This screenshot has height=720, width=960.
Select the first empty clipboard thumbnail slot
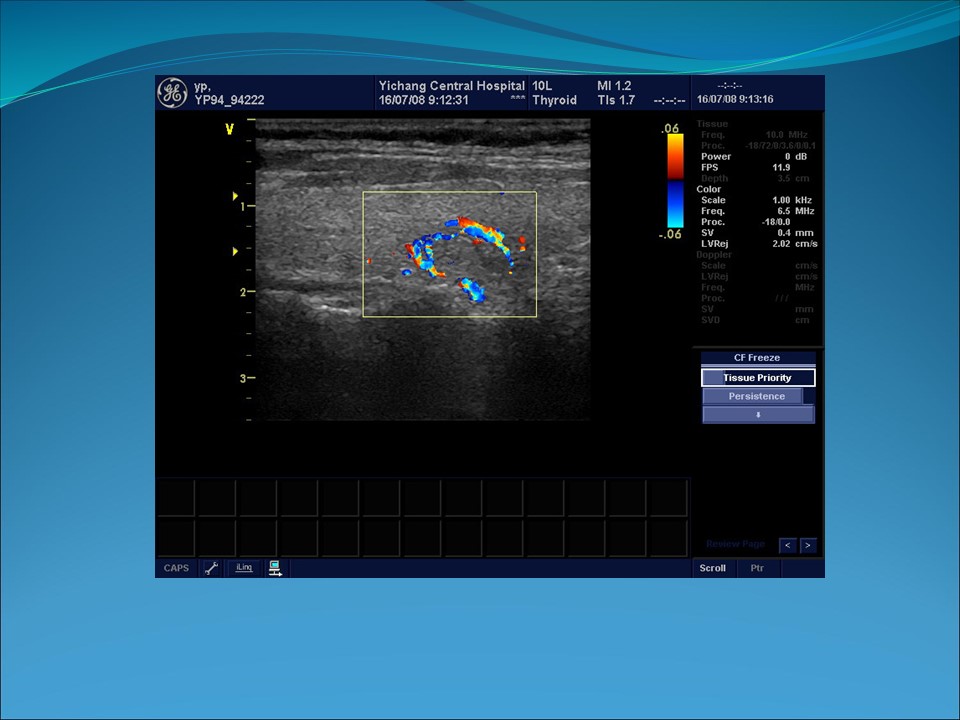point(176,498)
